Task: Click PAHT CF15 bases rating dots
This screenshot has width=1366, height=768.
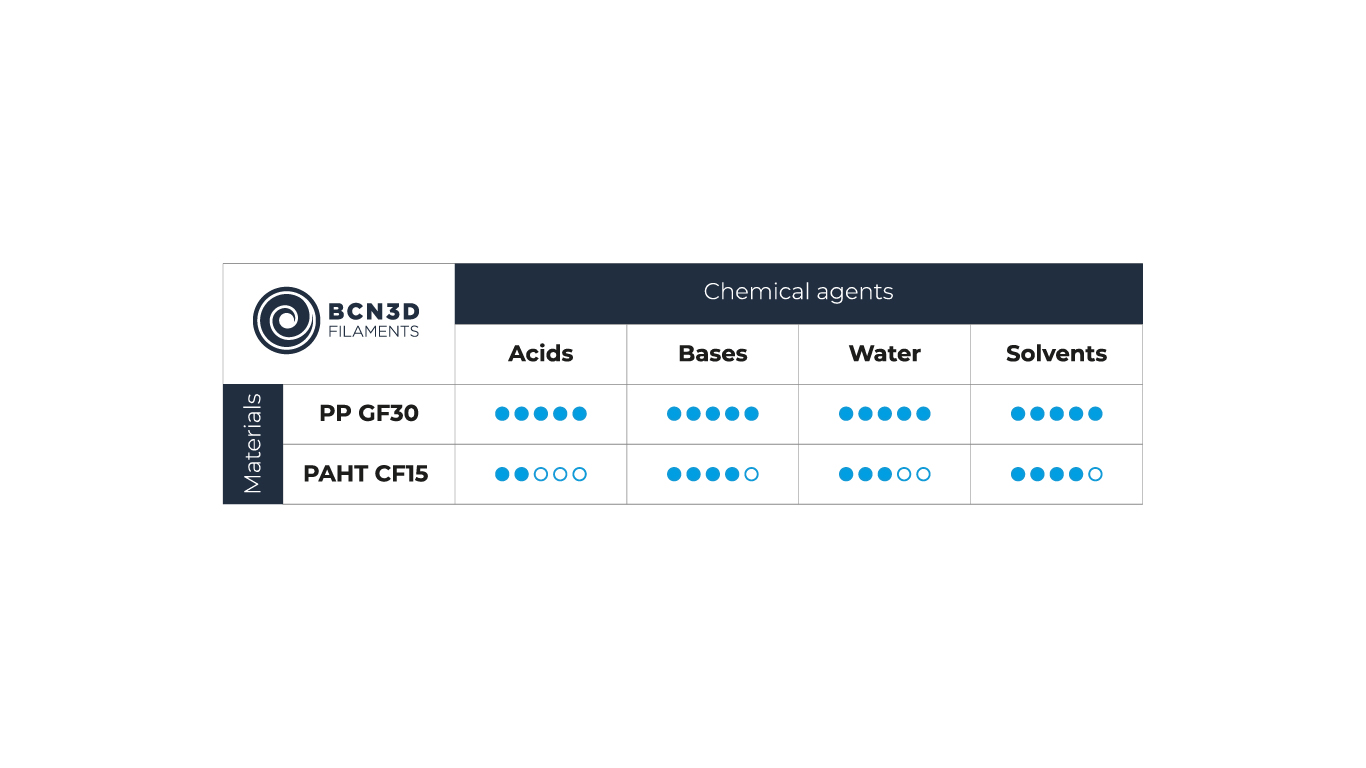Action: [713, 474]
